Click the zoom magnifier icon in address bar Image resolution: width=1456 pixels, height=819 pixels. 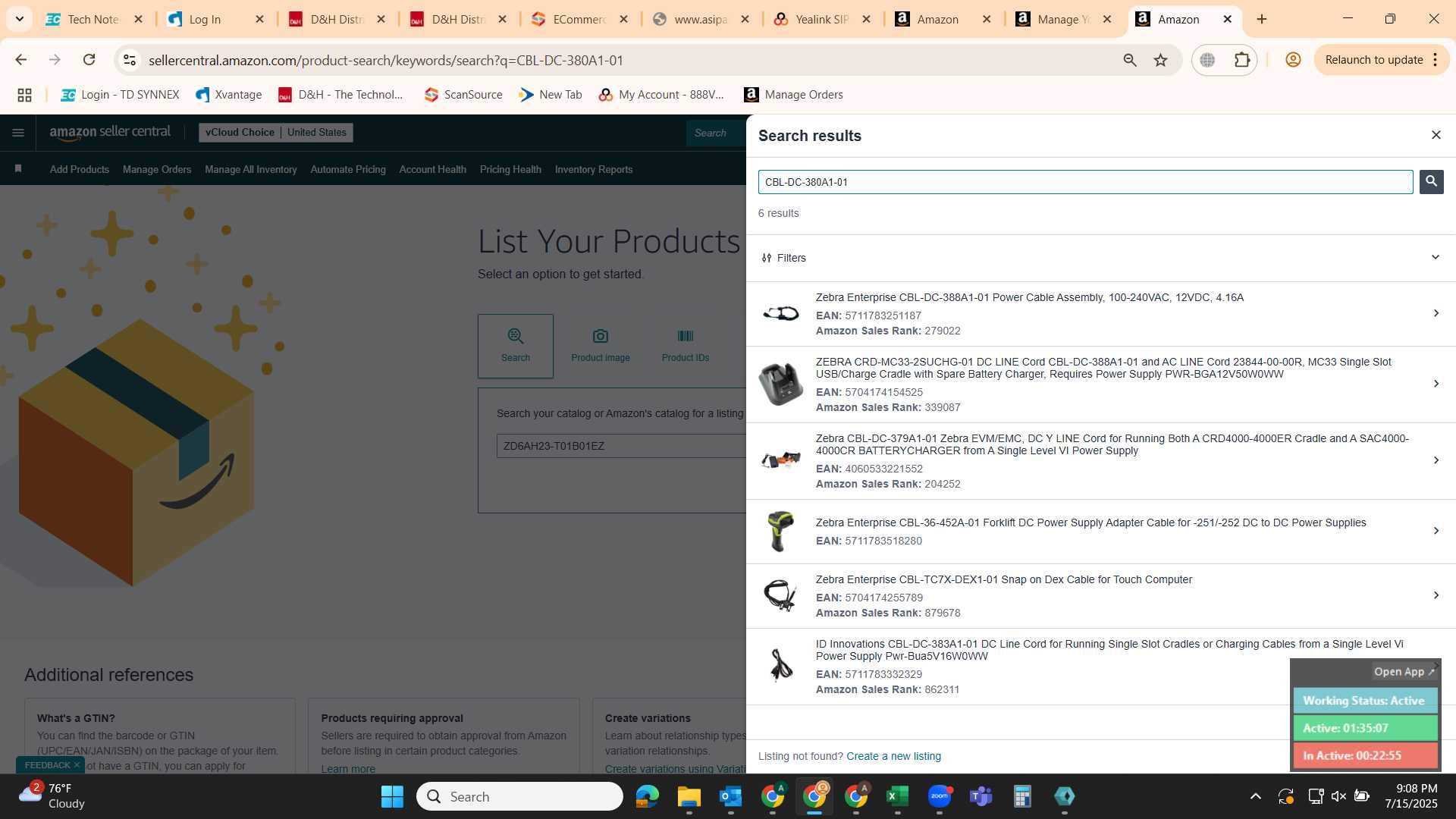click(x=1130, y=60)
